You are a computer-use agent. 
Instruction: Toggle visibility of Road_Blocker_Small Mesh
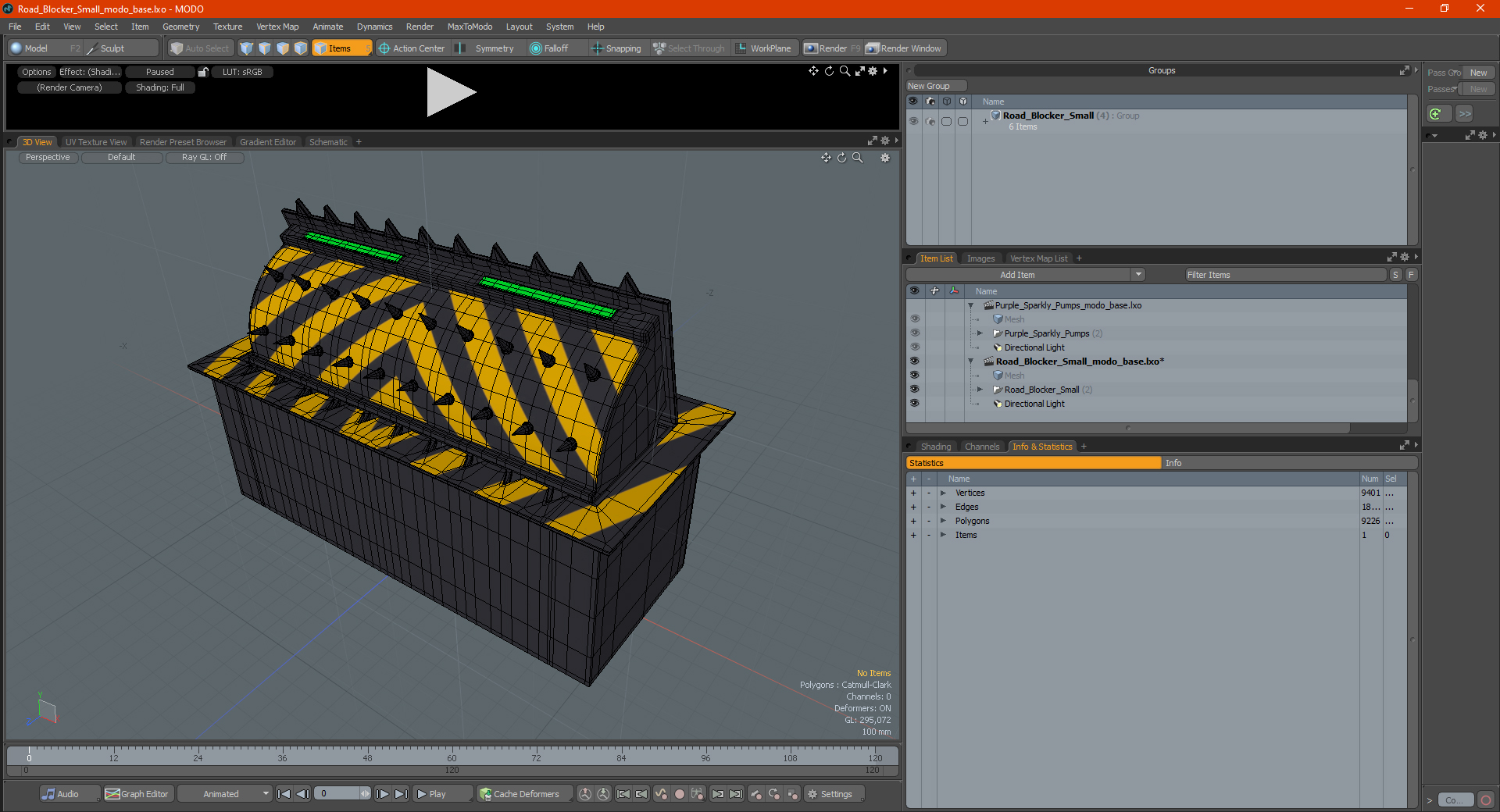tap(914, 376)
